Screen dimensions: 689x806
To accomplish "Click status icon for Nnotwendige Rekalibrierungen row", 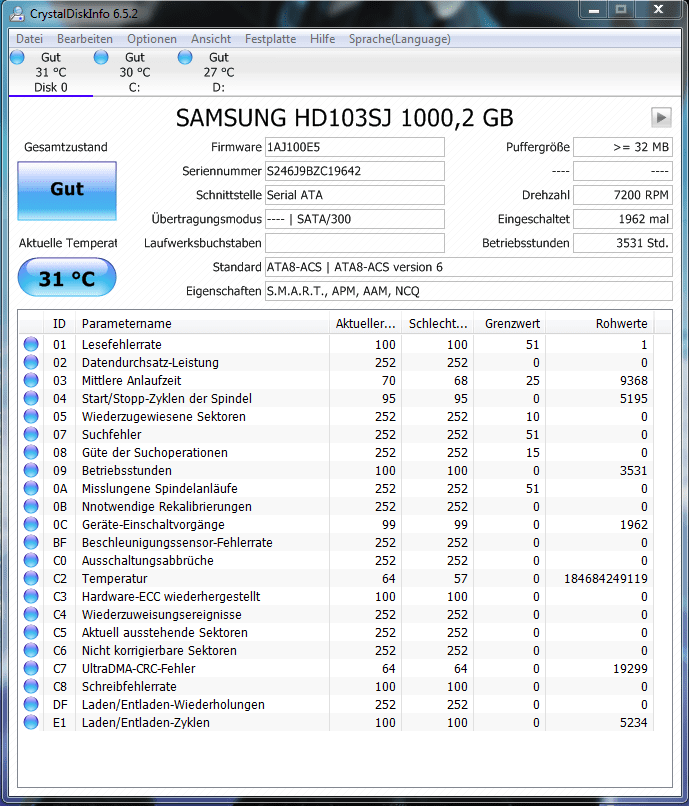I will pyautogui.click(x=31, y=506).
